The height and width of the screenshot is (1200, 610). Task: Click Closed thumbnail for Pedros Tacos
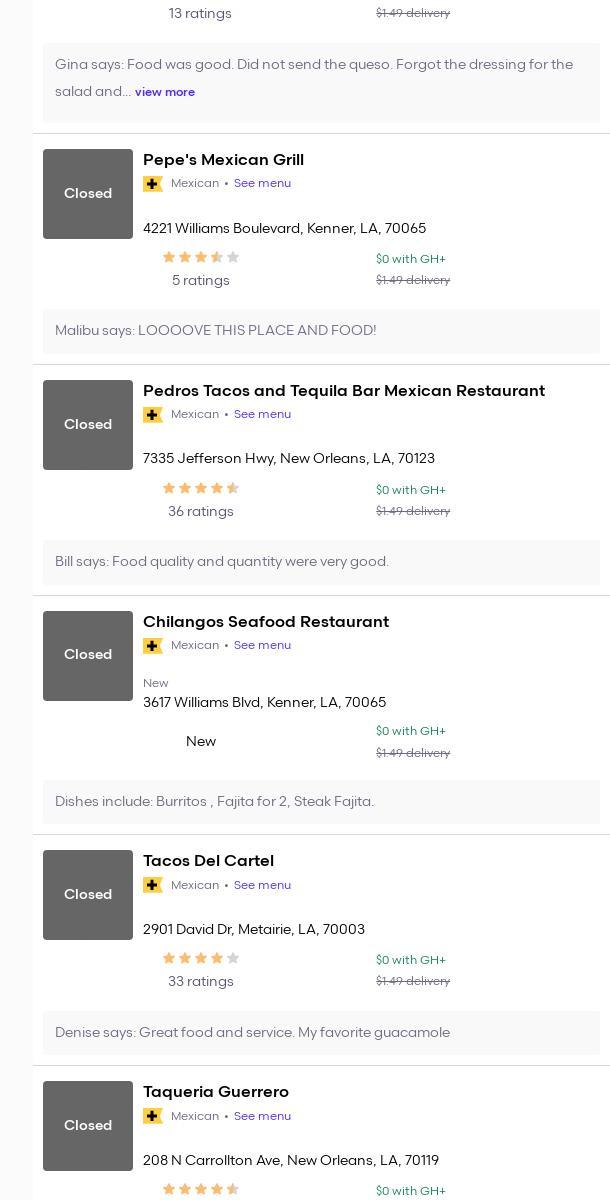[88, 425]
